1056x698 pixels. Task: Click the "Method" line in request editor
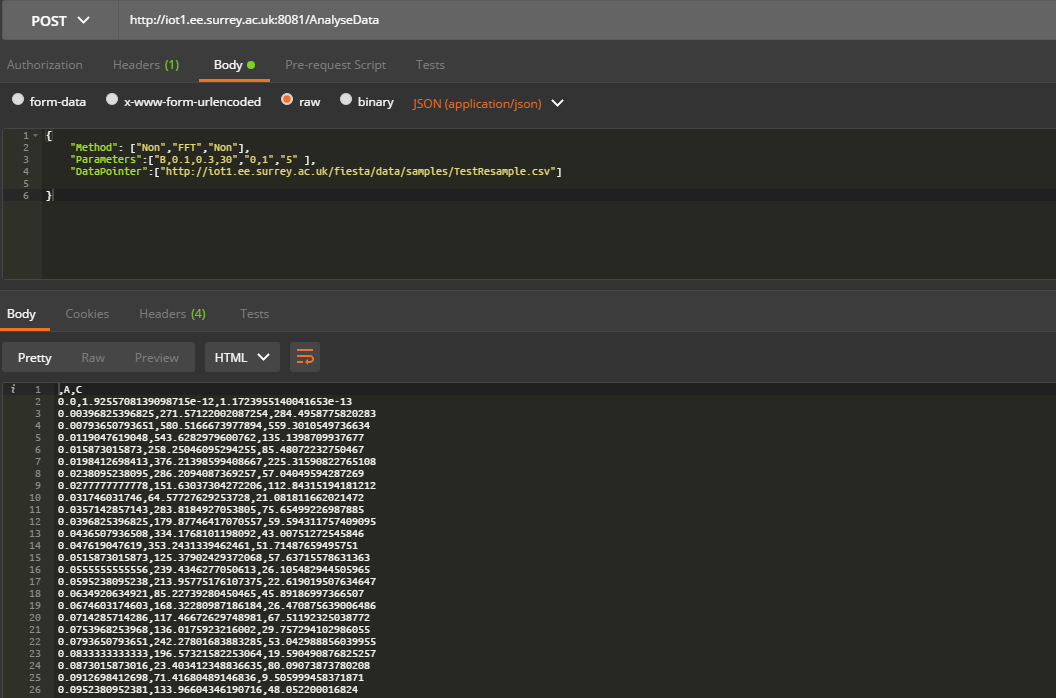pyautogui.click(x=160, y=148)
